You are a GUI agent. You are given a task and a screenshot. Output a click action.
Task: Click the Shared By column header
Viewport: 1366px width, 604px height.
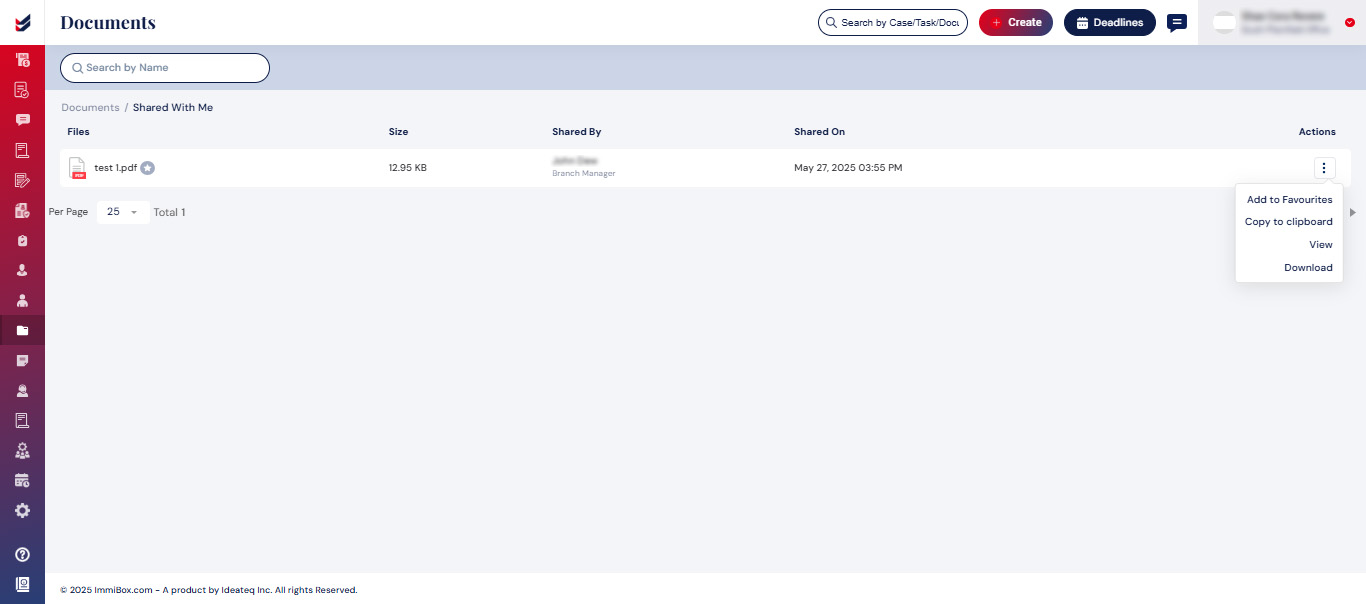(577, 132)
